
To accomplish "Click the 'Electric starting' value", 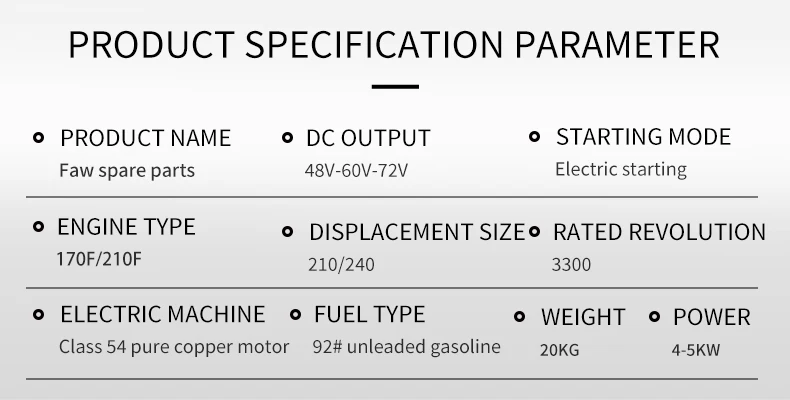I will pyautogui.click(x=620, y=169).
